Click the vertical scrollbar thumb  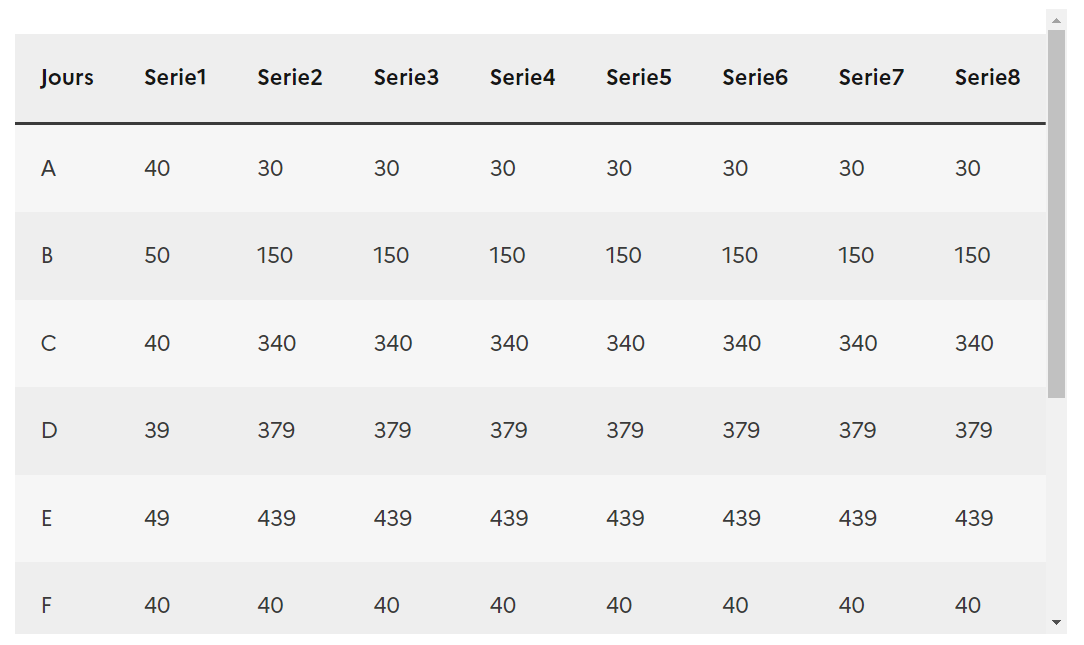click(1056, 214)
